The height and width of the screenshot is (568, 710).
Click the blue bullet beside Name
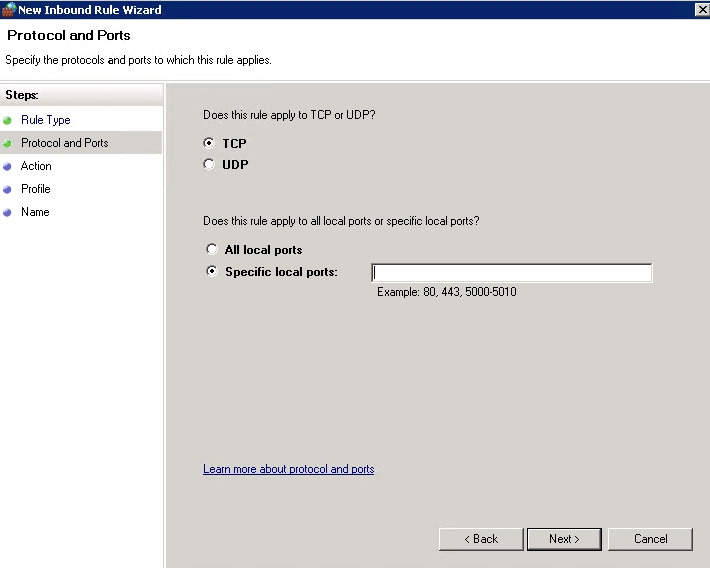tap(7, 213)
